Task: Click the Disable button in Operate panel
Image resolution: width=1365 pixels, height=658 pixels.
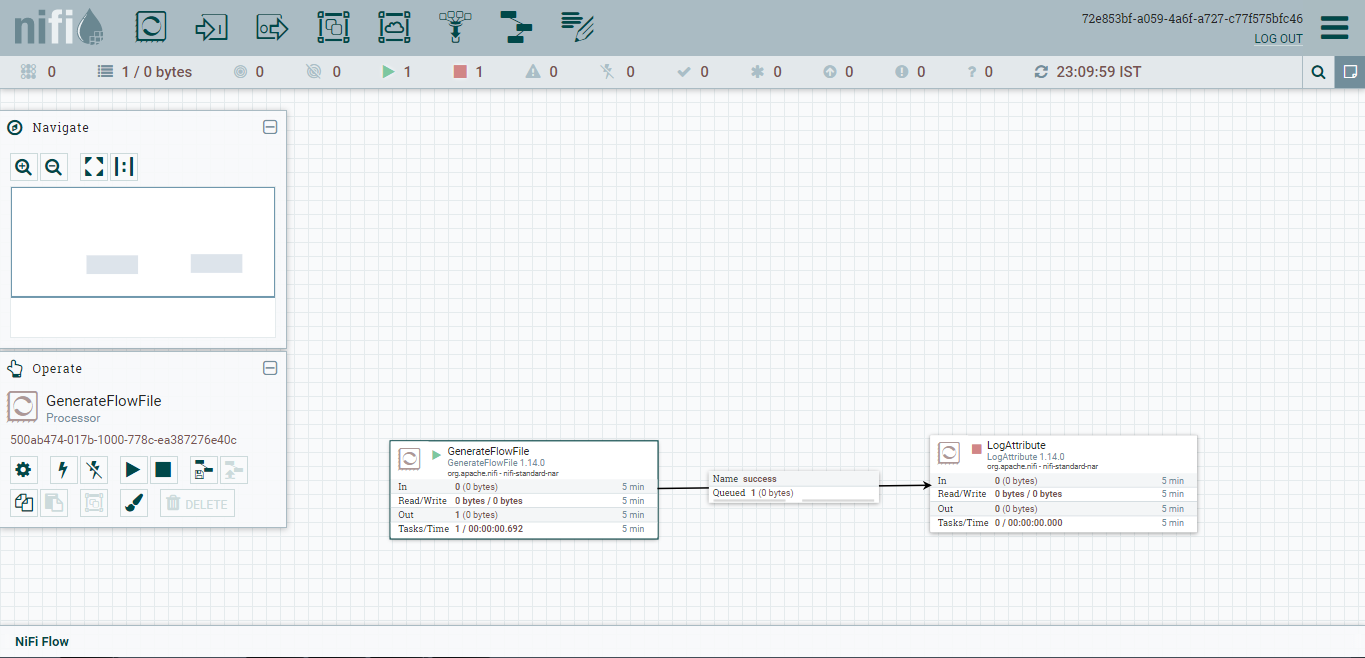Action: click(x=94, y=470)
